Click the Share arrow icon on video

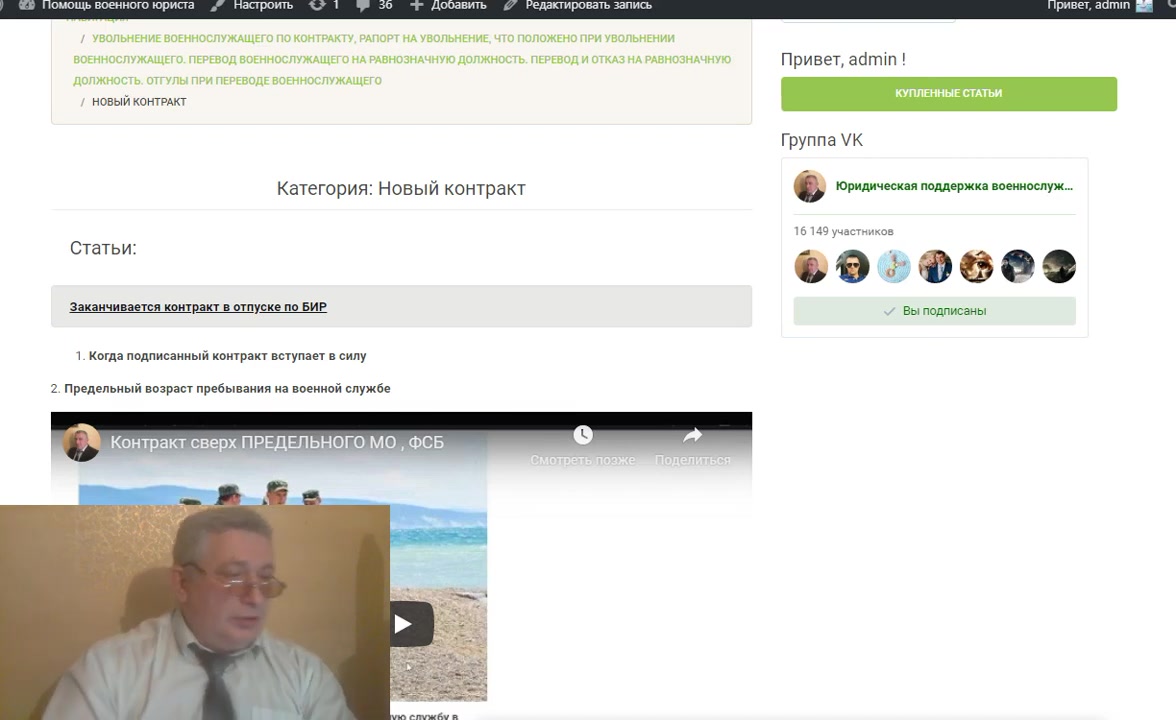tap(692, 436)
